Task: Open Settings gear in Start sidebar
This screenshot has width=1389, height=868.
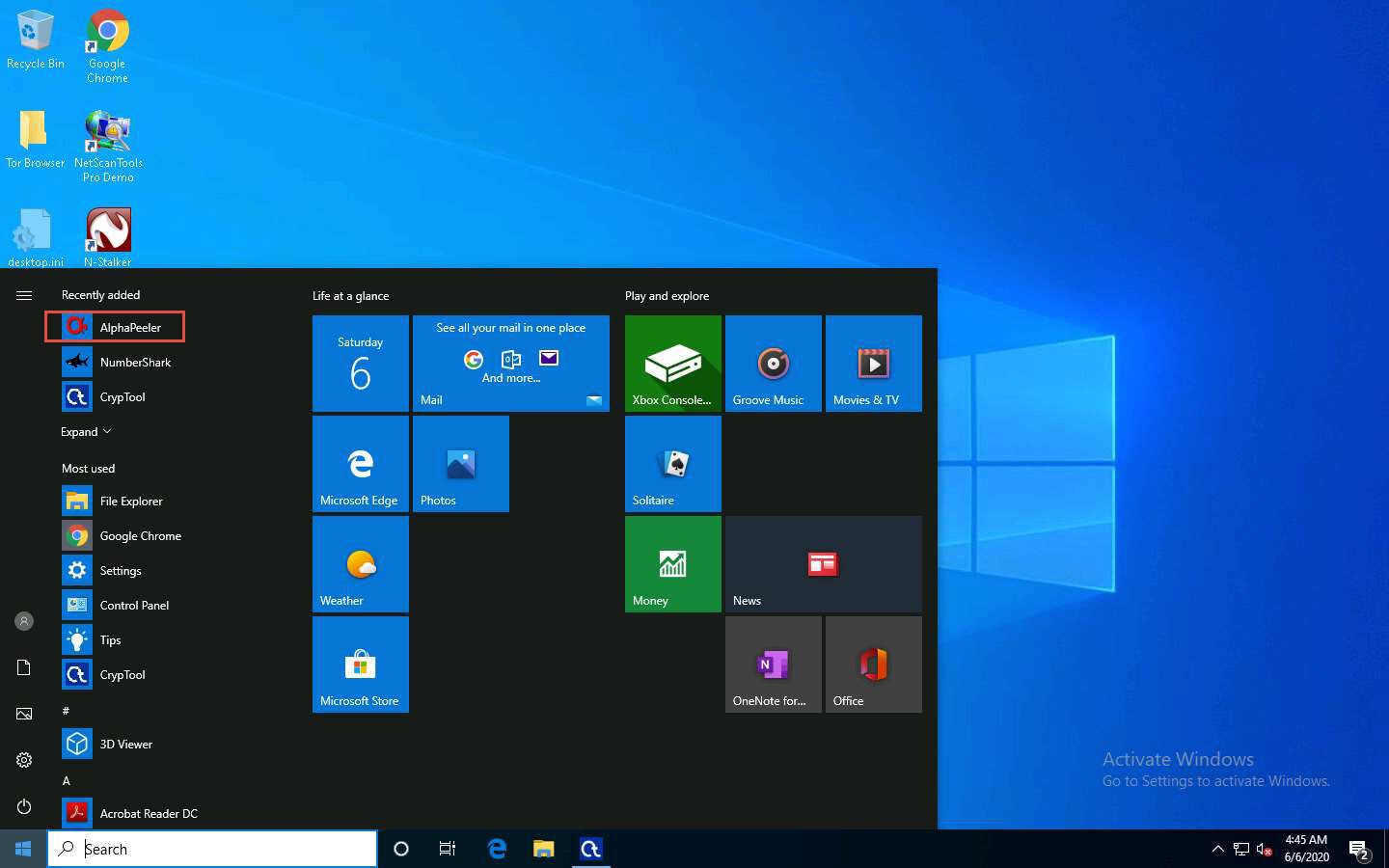Action: pyautogui.click(x=24, y=760)
